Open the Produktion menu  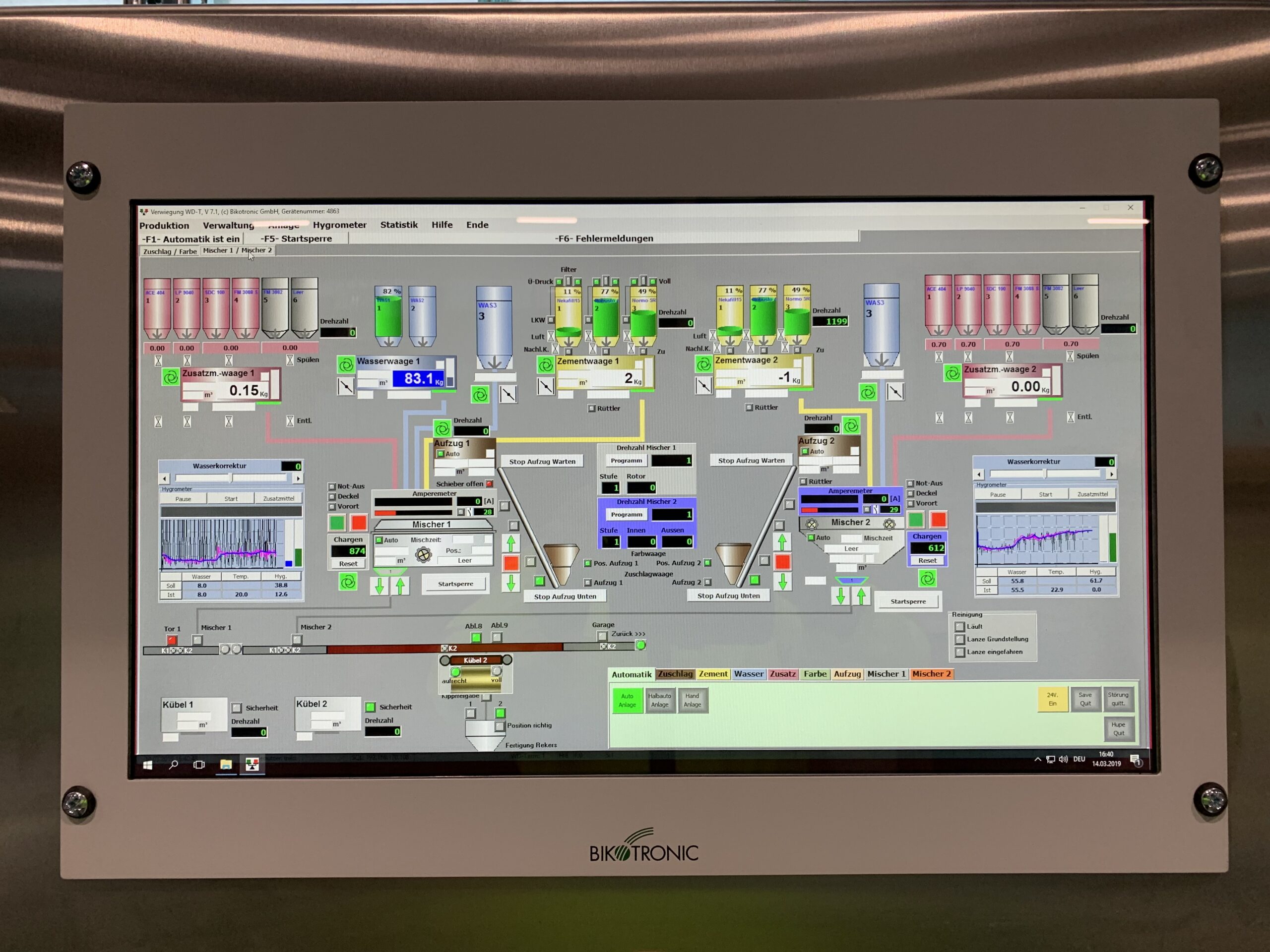pyautogui.click(x=164, y=226)
